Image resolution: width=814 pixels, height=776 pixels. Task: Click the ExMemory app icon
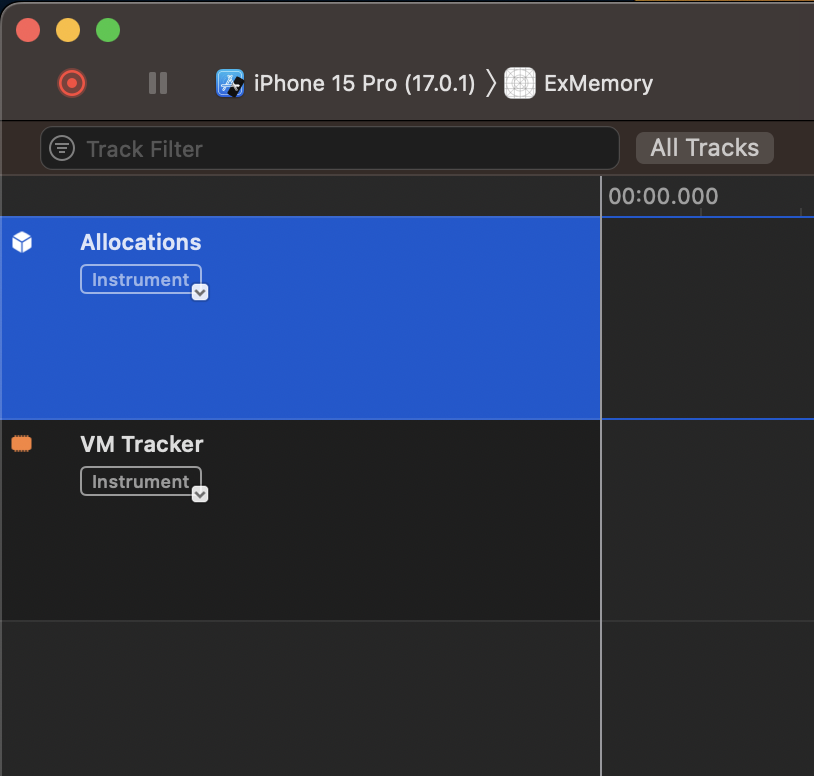click(x=520, y=83)
